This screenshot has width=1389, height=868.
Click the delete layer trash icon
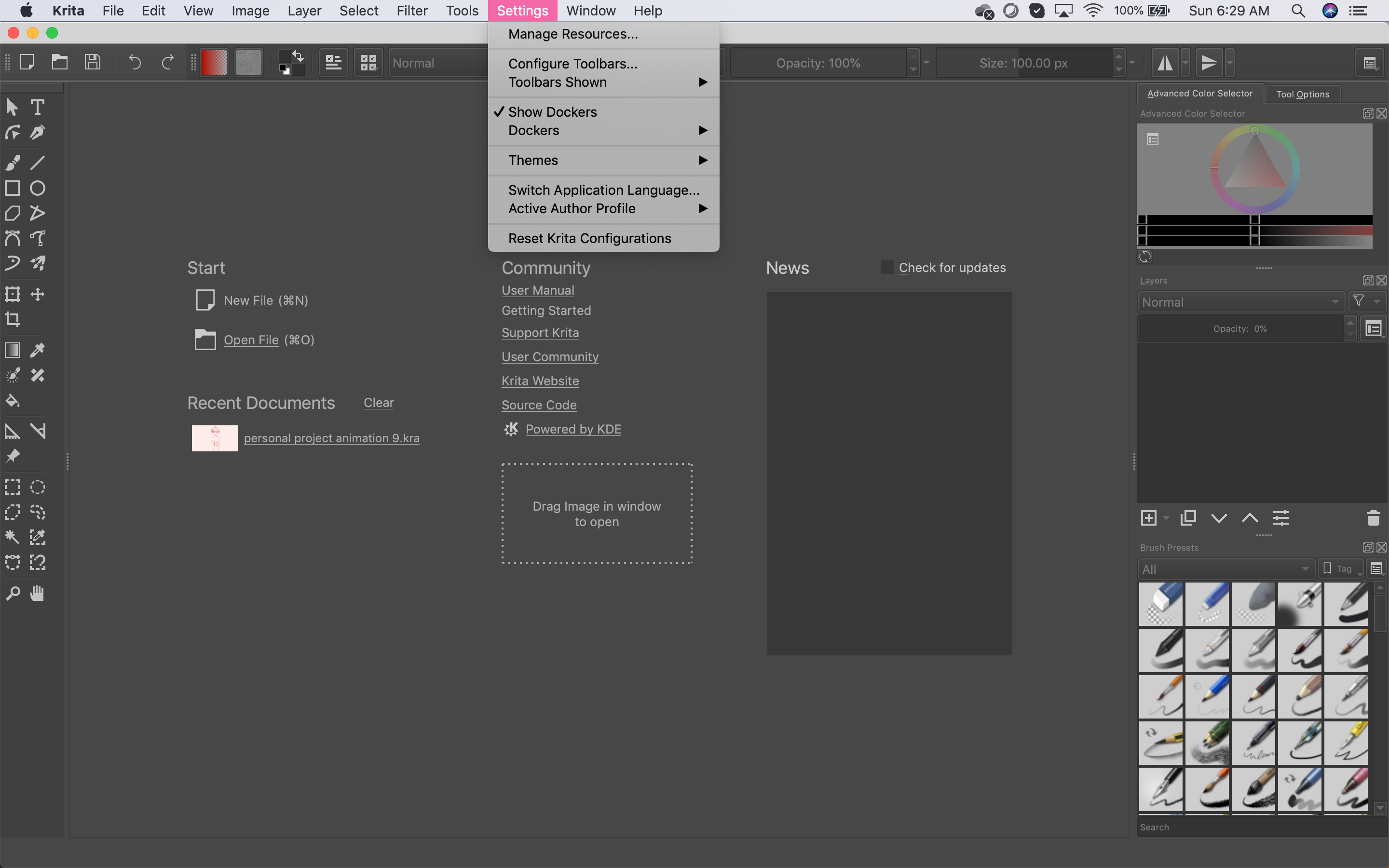1373,518
